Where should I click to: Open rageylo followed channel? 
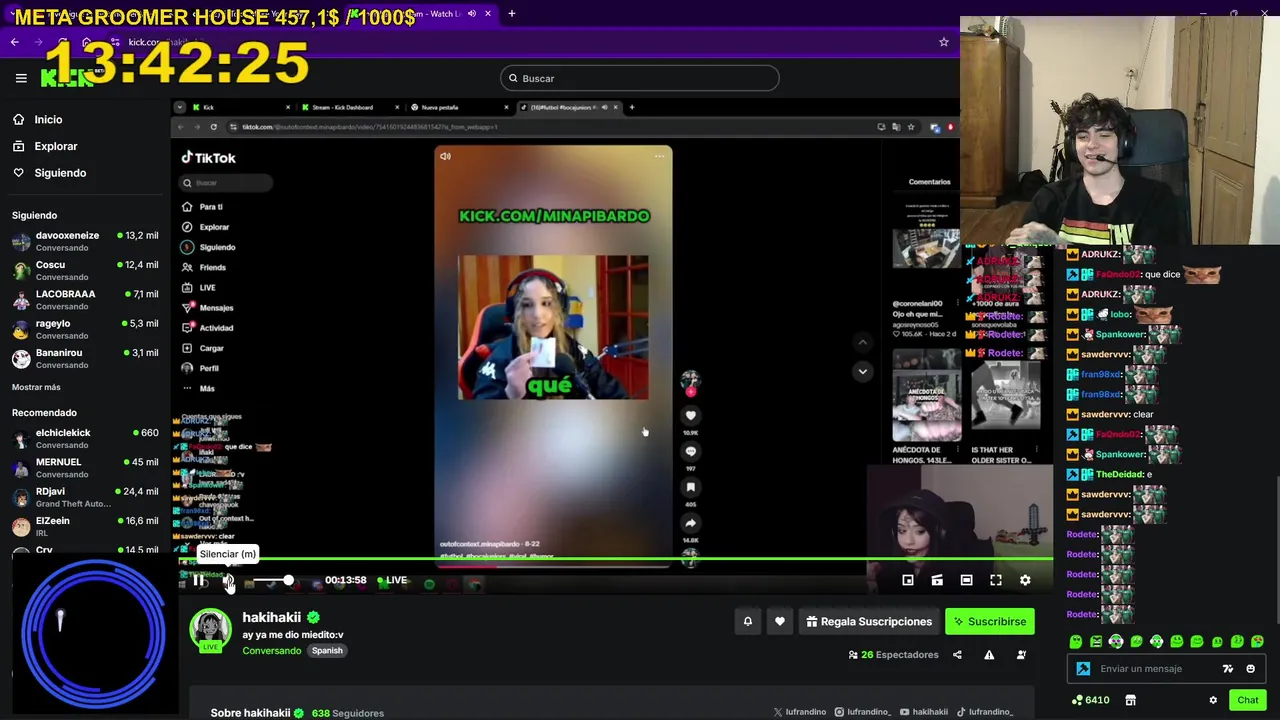tap(85, 329)
